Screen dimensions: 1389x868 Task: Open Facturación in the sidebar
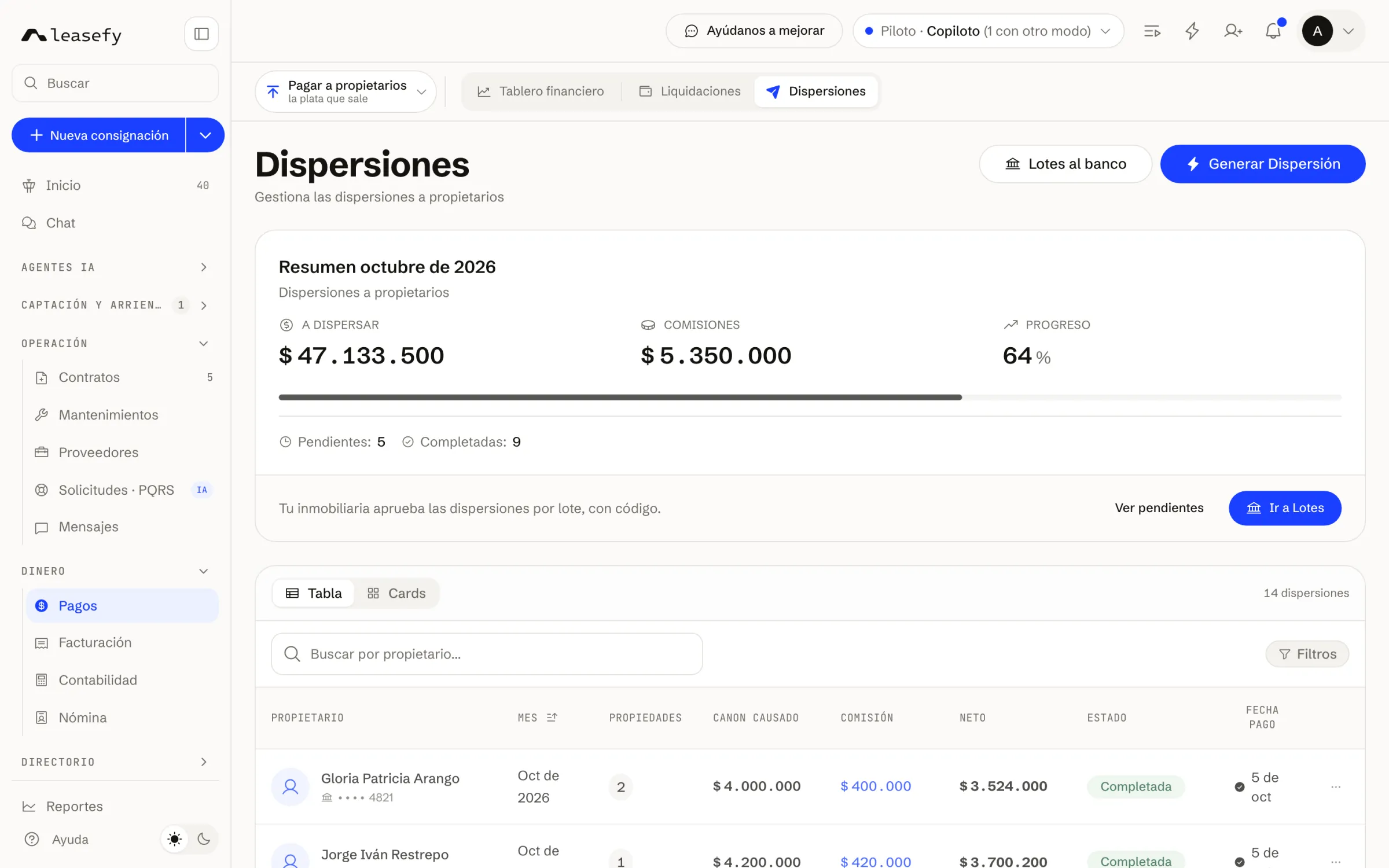[123, 643]
